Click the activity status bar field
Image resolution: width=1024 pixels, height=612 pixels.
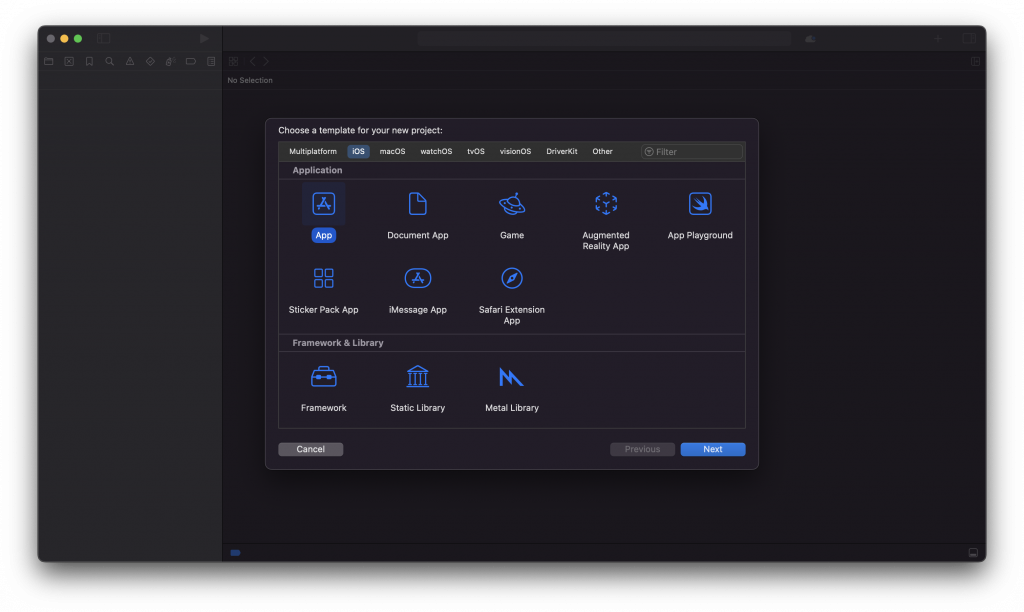pyautogui.click(x=604, y=39)
